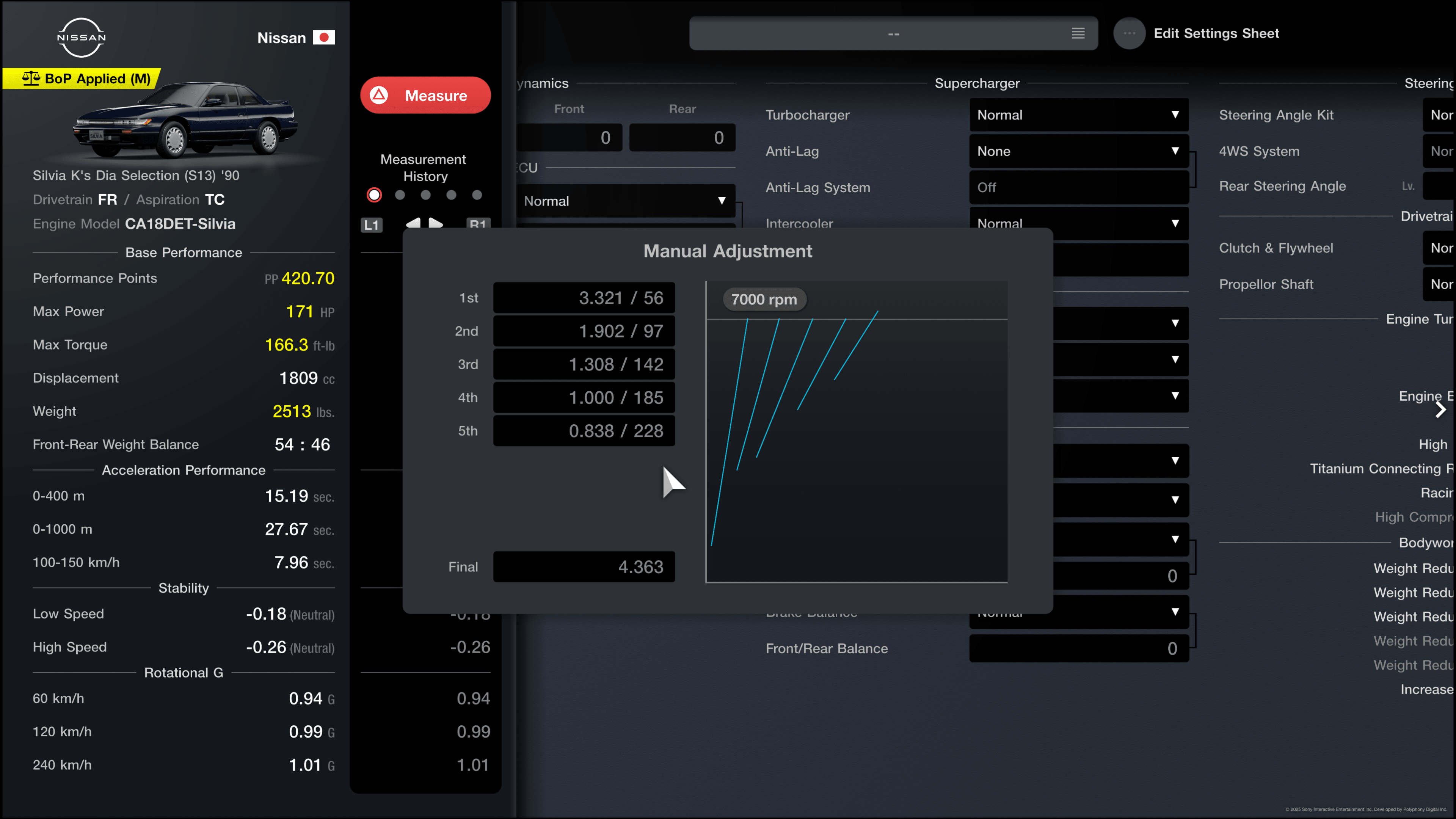Select the 2nd gear ratio field

(584, 331)
